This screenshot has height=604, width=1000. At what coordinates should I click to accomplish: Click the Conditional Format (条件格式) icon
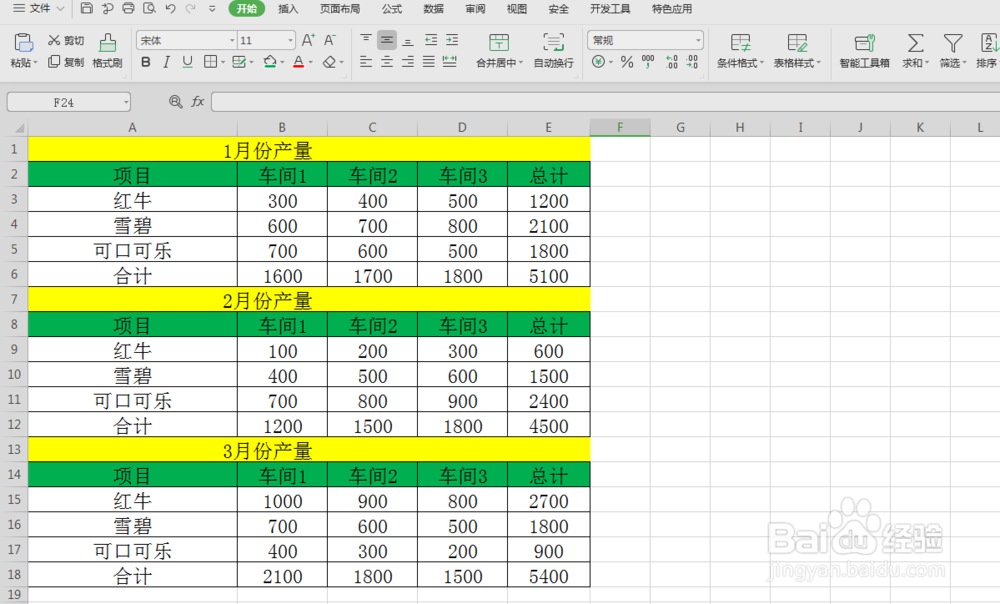point(740,43)
